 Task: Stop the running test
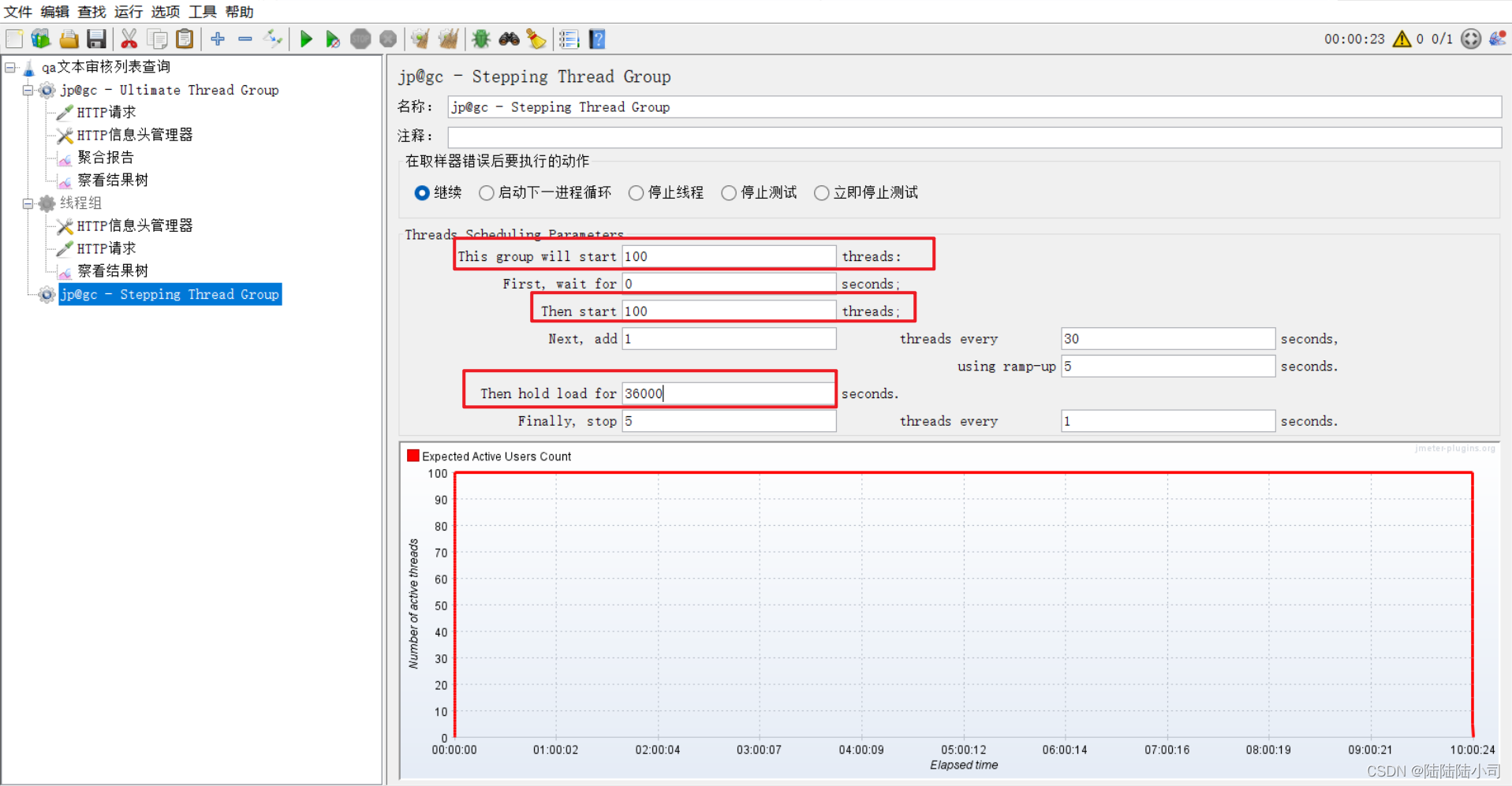click(x=360, y=38)
